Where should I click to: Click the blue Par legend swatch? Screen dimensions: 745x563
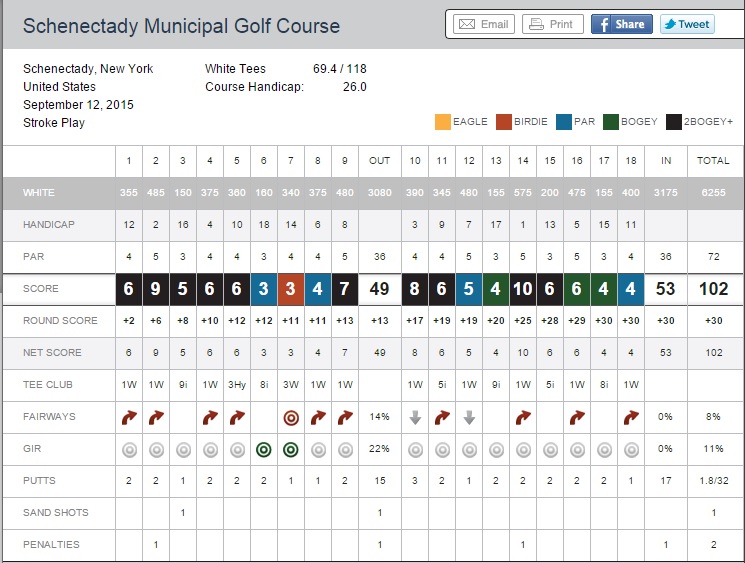[564, 122]
